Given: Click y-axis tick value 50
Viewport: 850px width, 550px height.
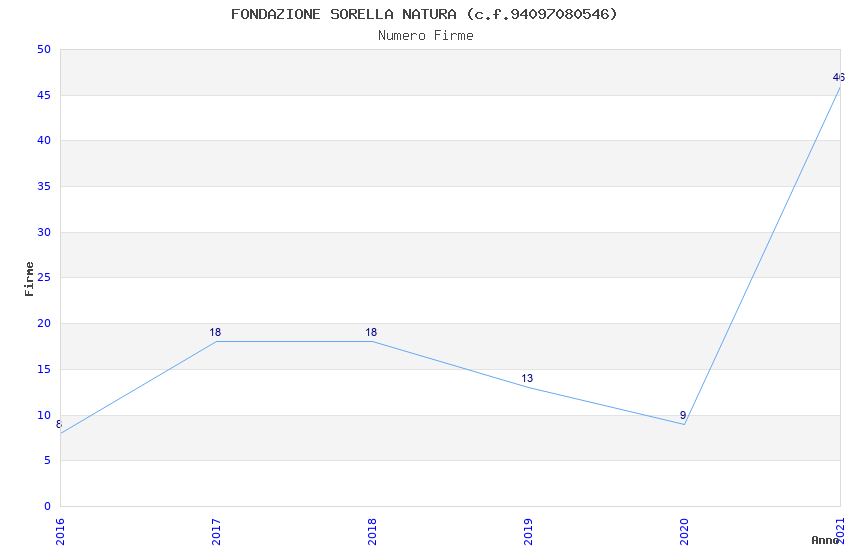Looking at the screenshot, I should (44, 49).
